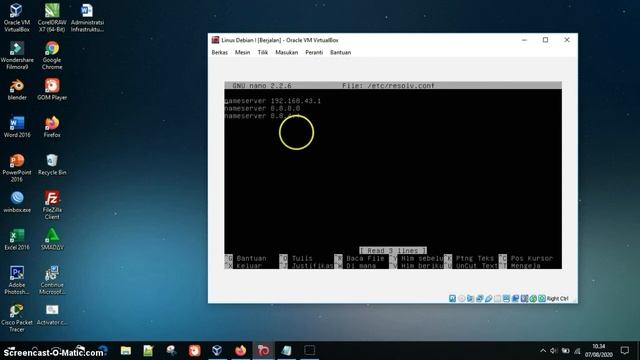Click the recording status icon

coord(515,298)
